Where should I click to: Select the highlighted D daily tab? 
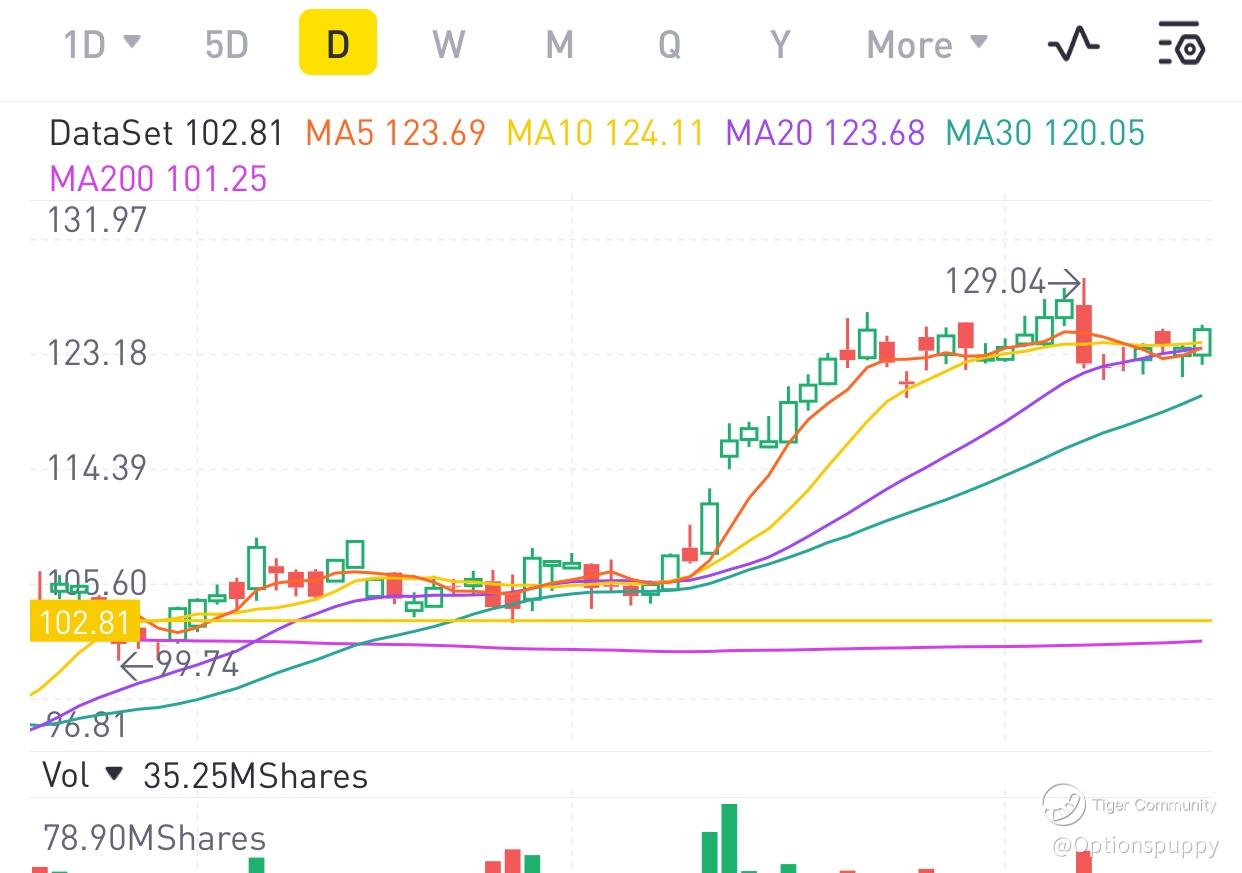click(338, 43)
